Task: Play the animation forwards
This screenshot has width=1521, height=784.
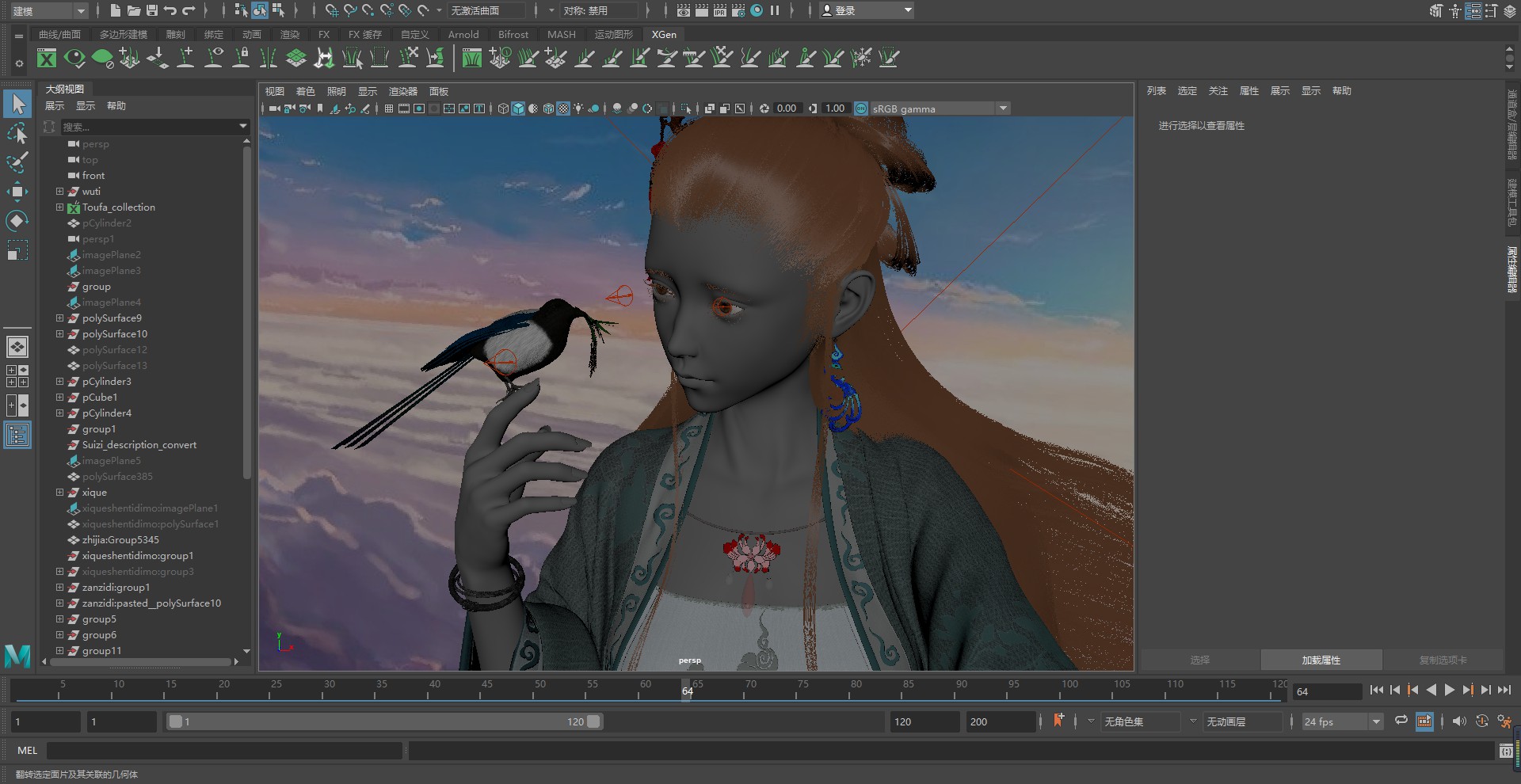Action: 1450,691
